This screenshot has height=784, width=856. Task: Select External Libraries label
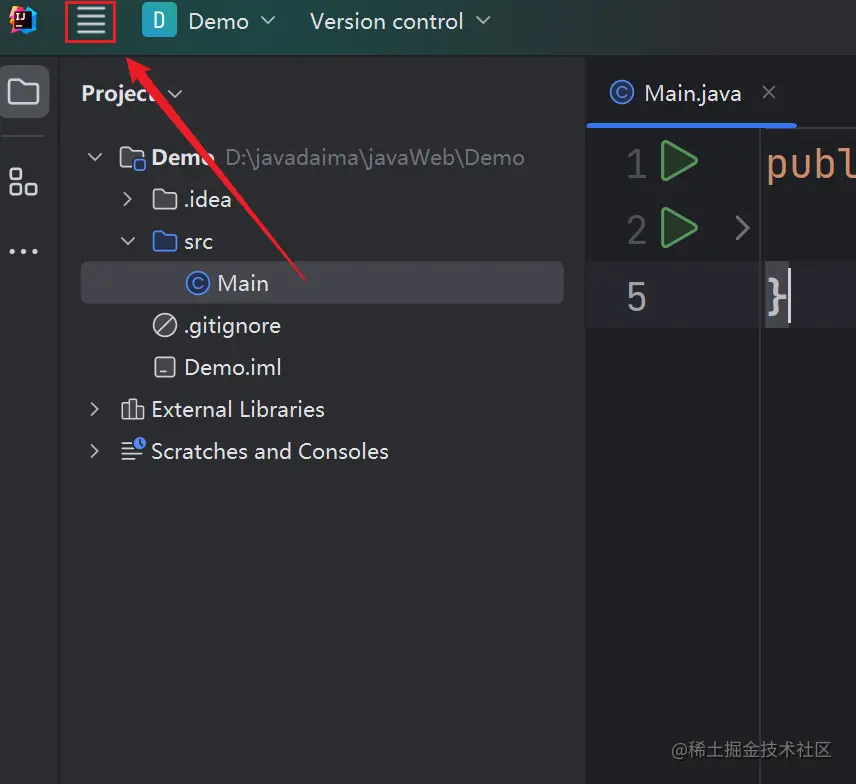(x=238, y=409)
